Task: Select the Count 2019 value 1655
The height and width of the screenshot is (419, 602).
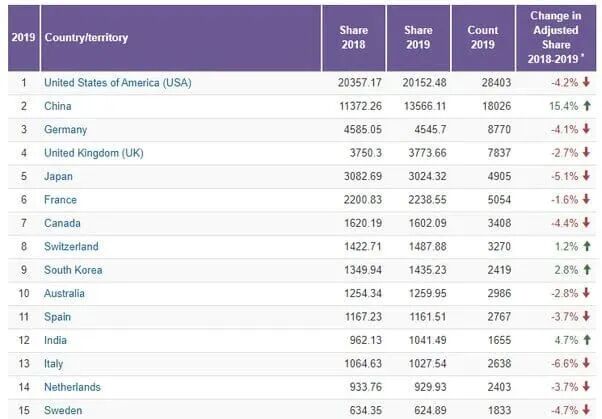Action: pos(499,340)
